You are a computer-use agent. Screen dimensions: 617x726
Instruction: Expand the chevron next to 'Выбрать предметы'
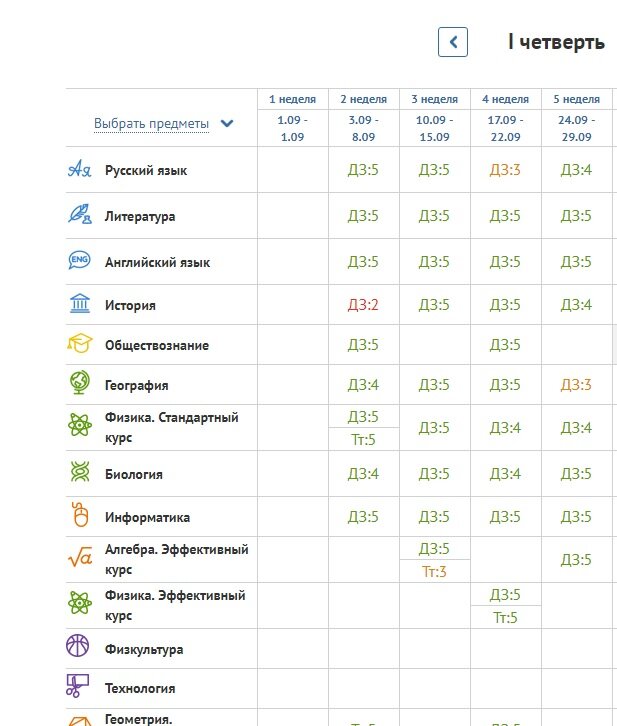[x=227, y=124]
